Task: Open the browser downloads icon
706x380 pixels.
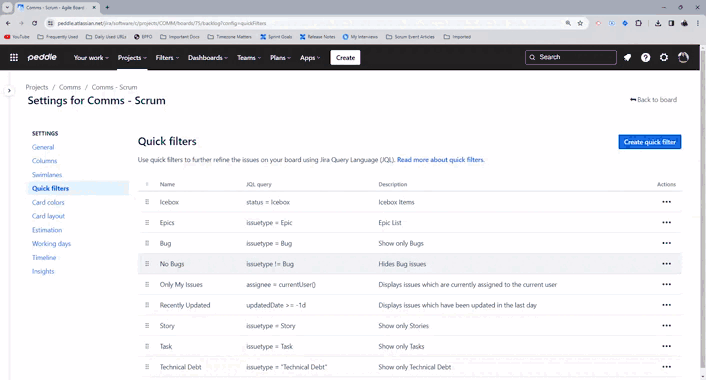Action: (x=658, y=23)
